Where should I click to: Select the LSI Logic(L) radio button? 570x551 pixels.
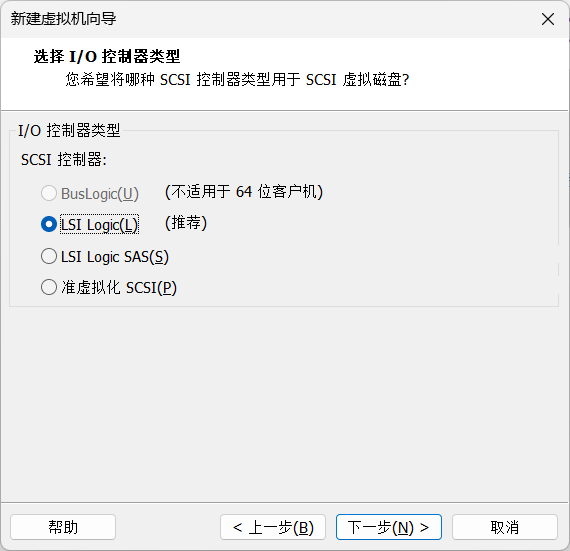(49, 224)
